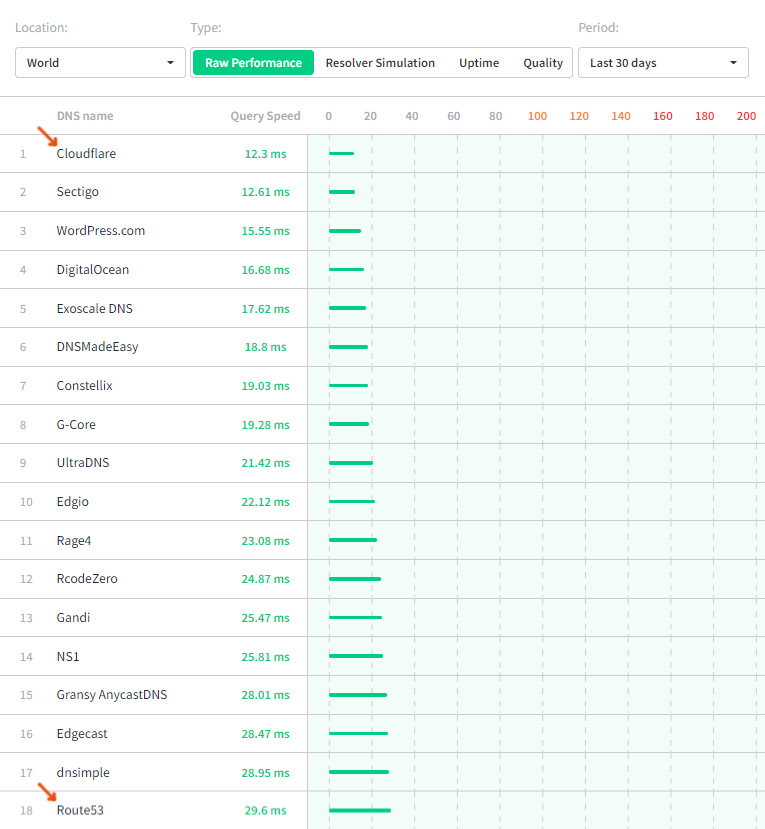Click the 29.6 ms value for Route53
The width and height of the screenshot is (765, 829).
tap(265, 810)
